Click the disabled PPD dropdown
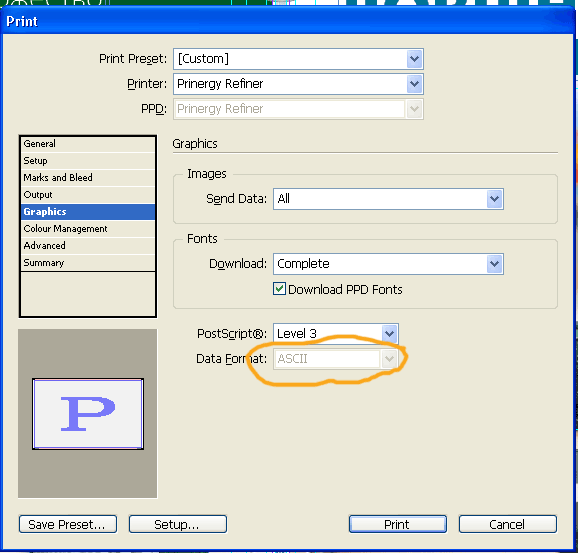This screenshot has width=578, height=553. pyautogui.click(x=298, y=109)
